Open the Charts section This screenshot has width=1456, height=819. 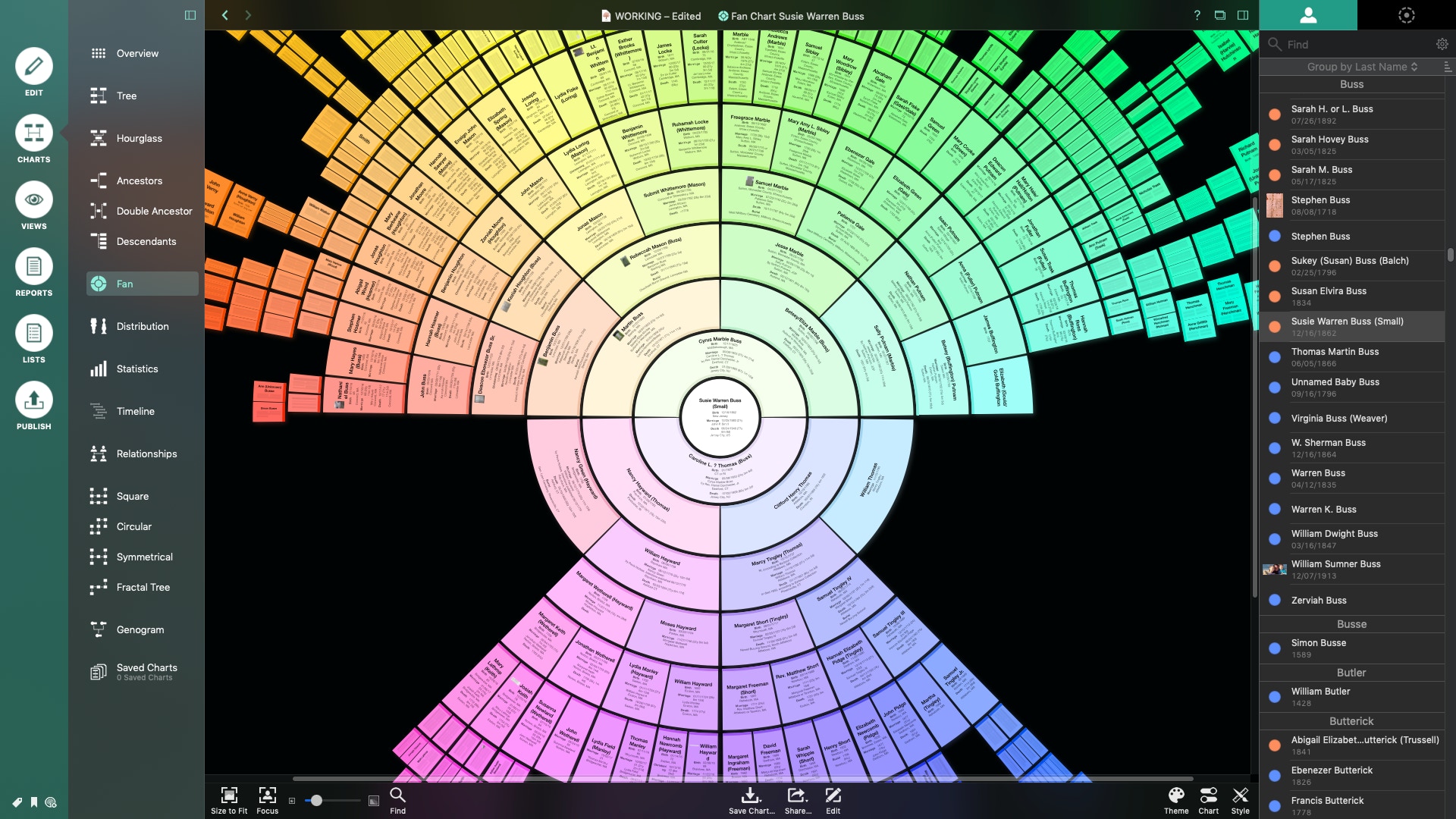33,139
